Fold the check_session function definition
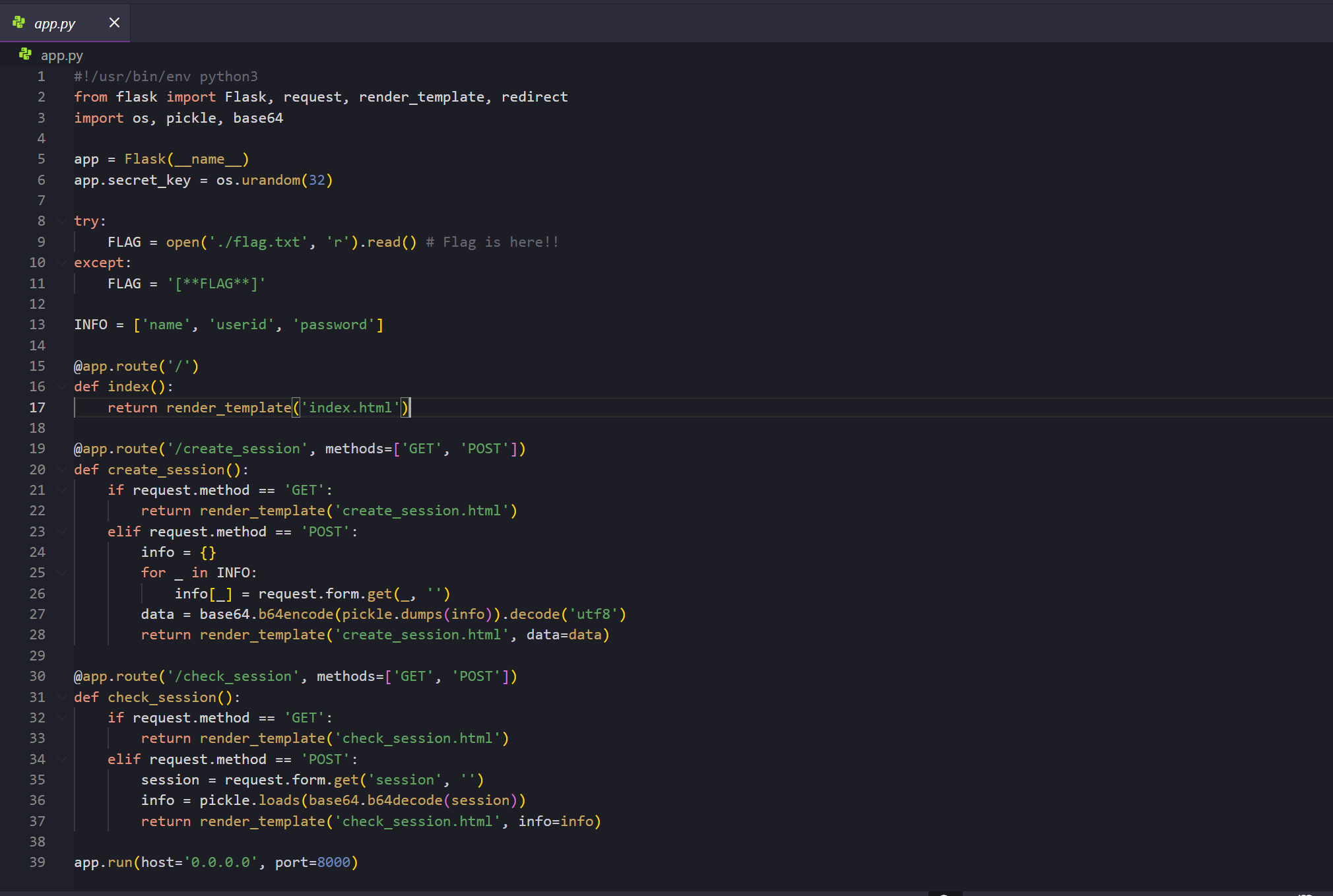Viewport: 1333px width, 896px height. [62, 697]
